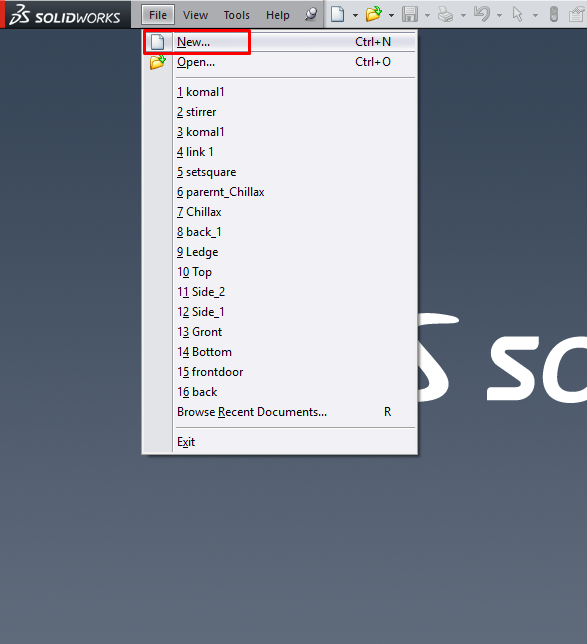
Task: Choose New... from the File menu
Action: click(x=280, y=42)
